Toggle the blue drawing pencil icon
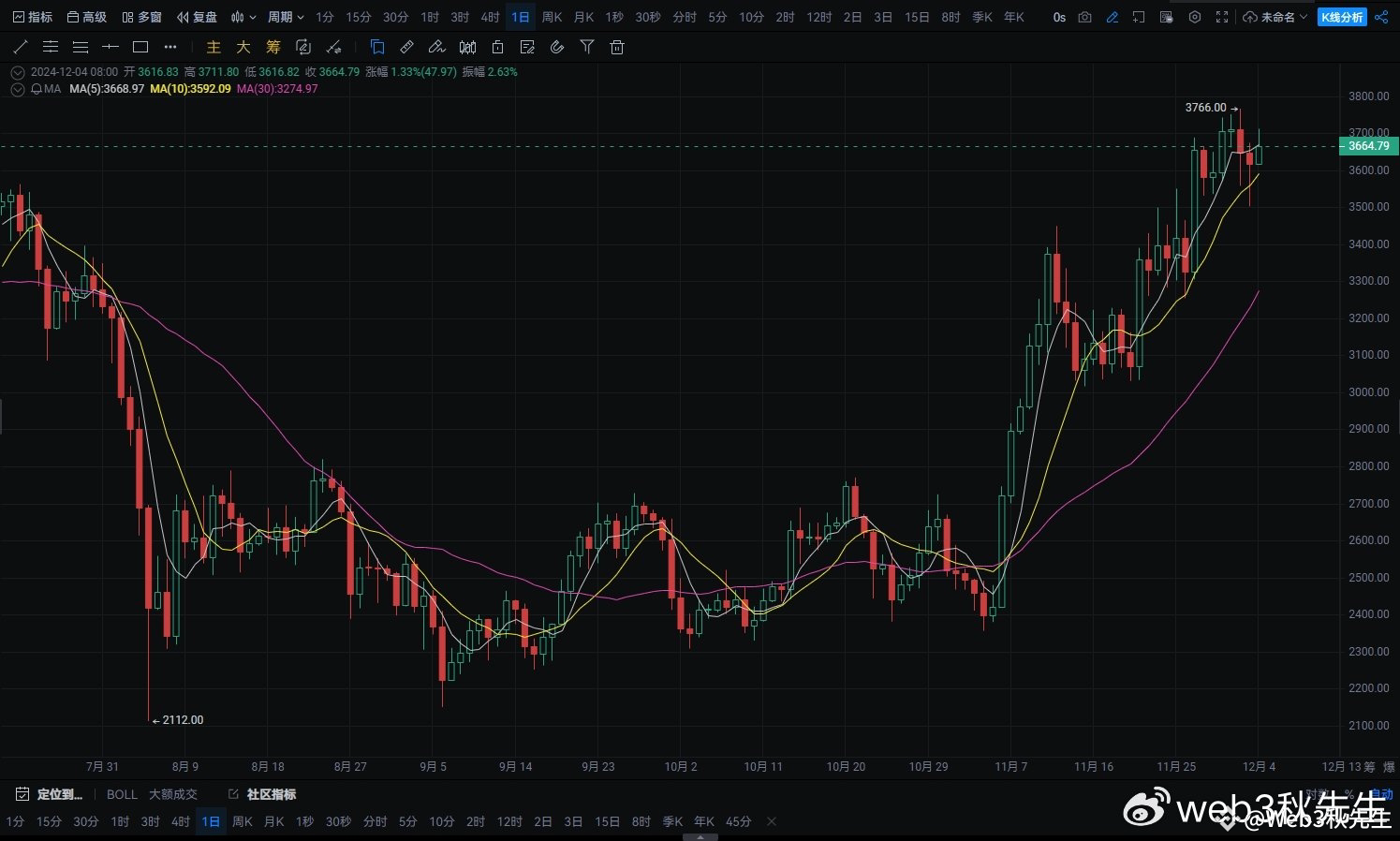 coord(1112,17)
